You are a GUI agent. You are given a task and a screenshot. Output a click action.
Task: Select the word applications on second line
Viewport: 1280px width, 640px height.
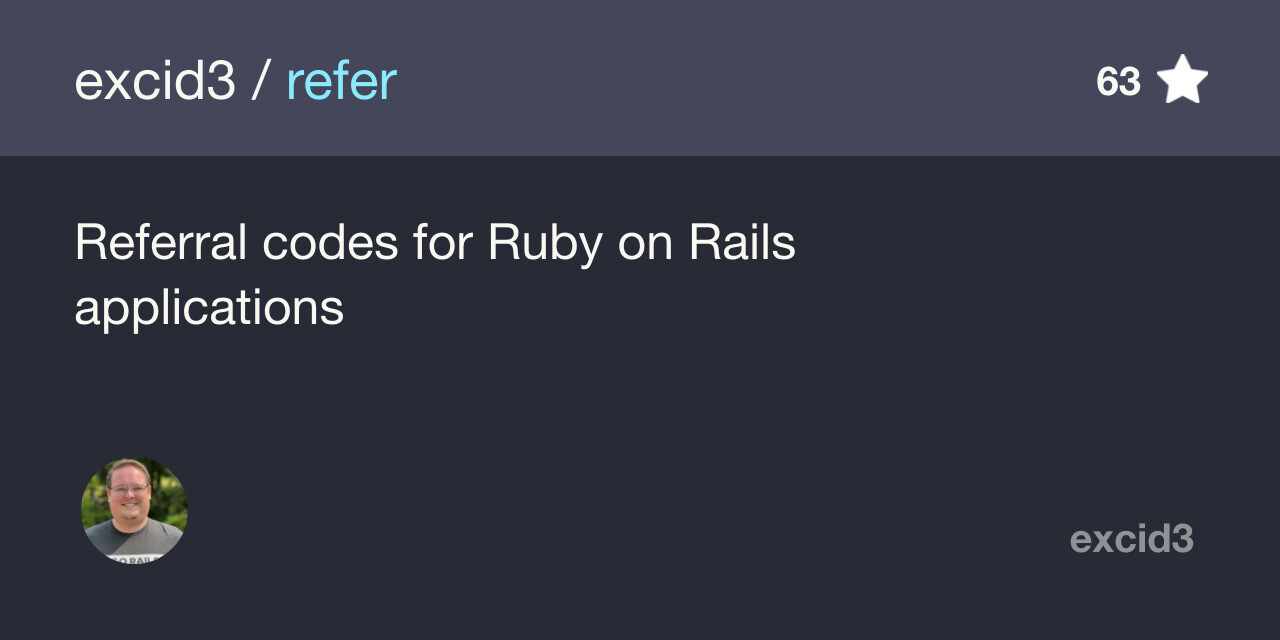(209, 310)
